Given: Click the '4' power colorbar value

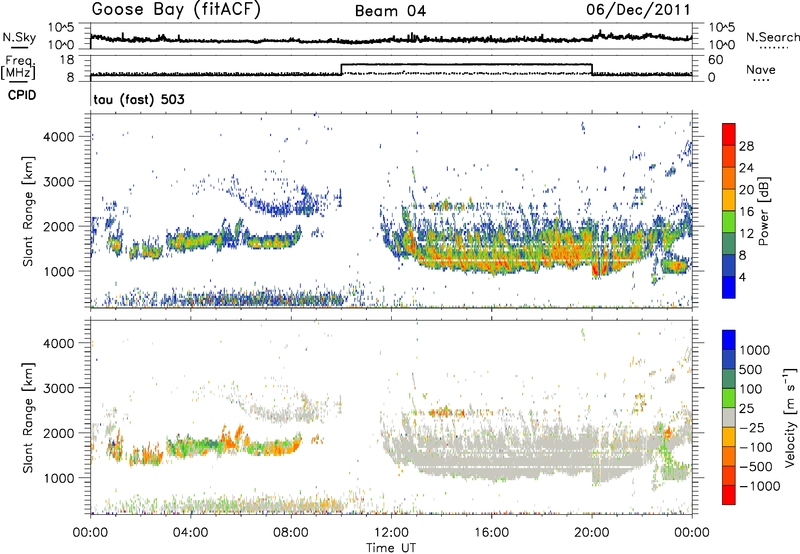Looking at the screenshot, I should (744, 278).
